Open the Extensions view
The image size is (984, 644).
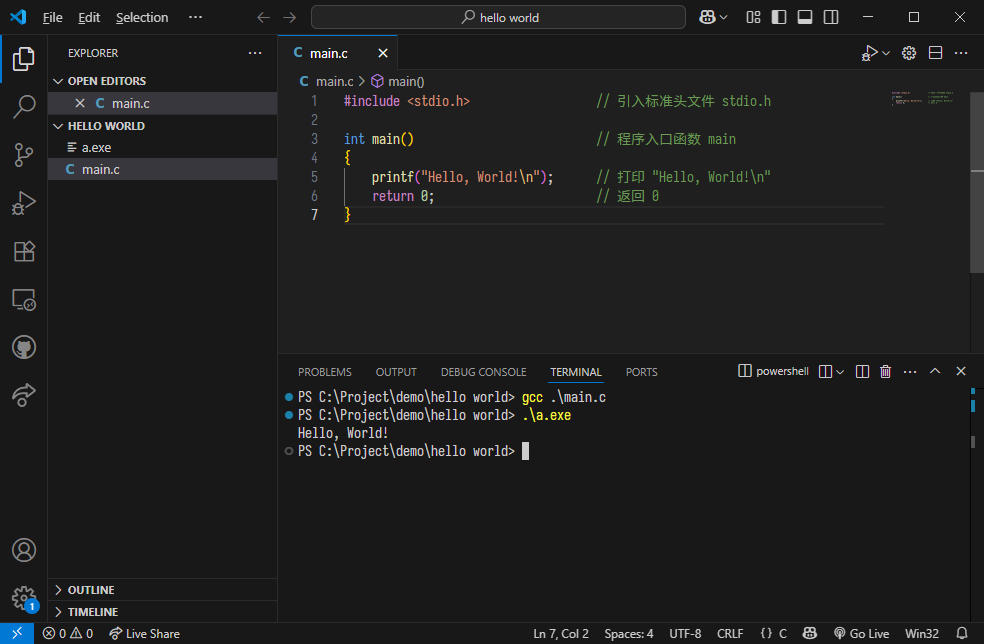tap(24, 251)
